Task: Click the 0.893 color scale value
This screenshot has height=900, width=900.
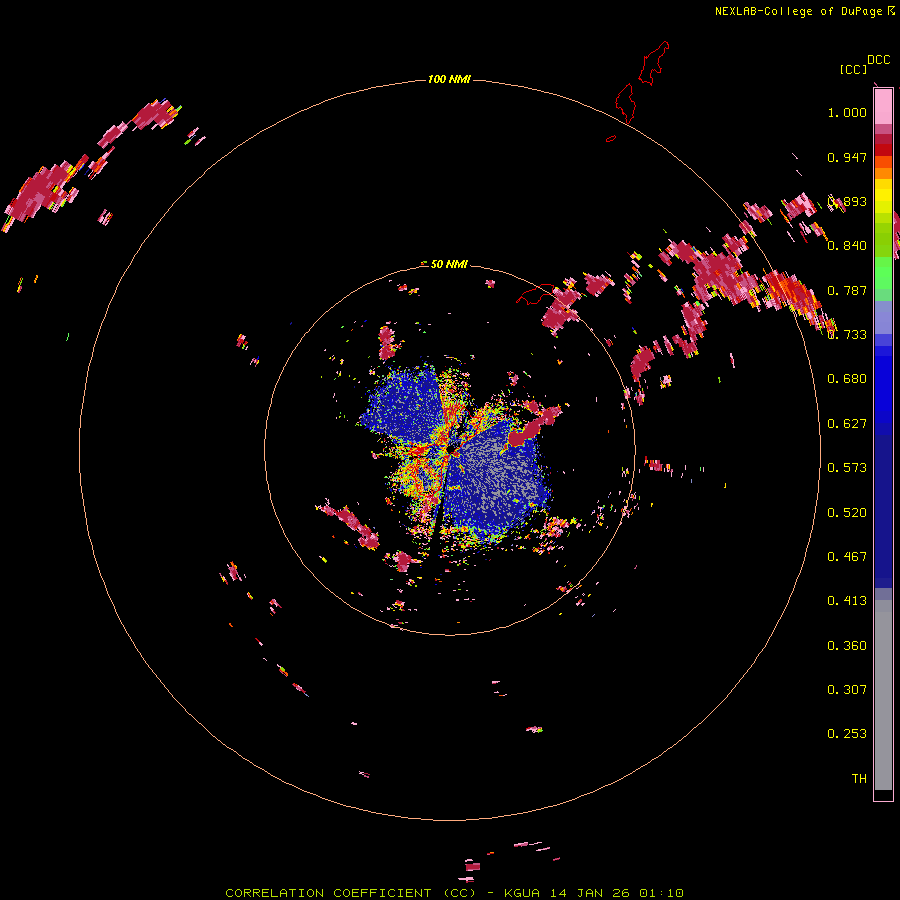Action: [x=847, y=201]
